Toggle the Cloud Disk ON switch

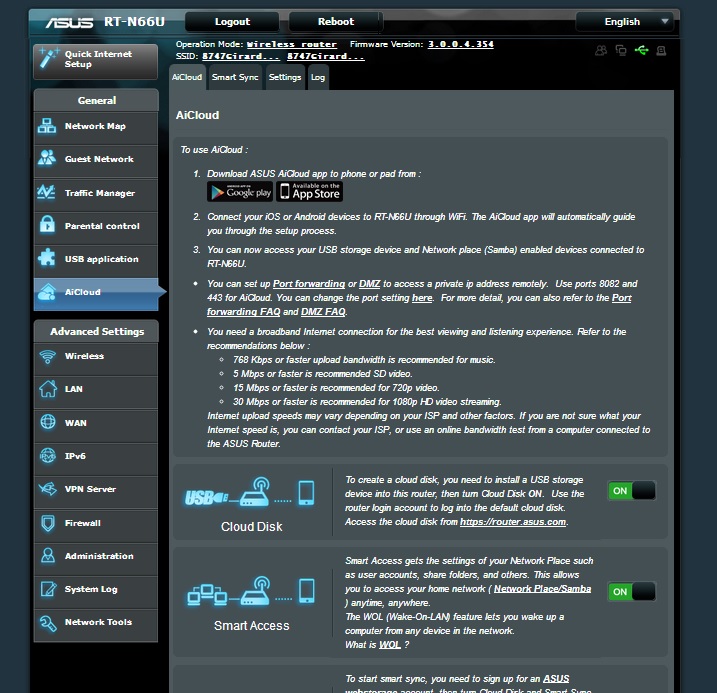point(631,490)
